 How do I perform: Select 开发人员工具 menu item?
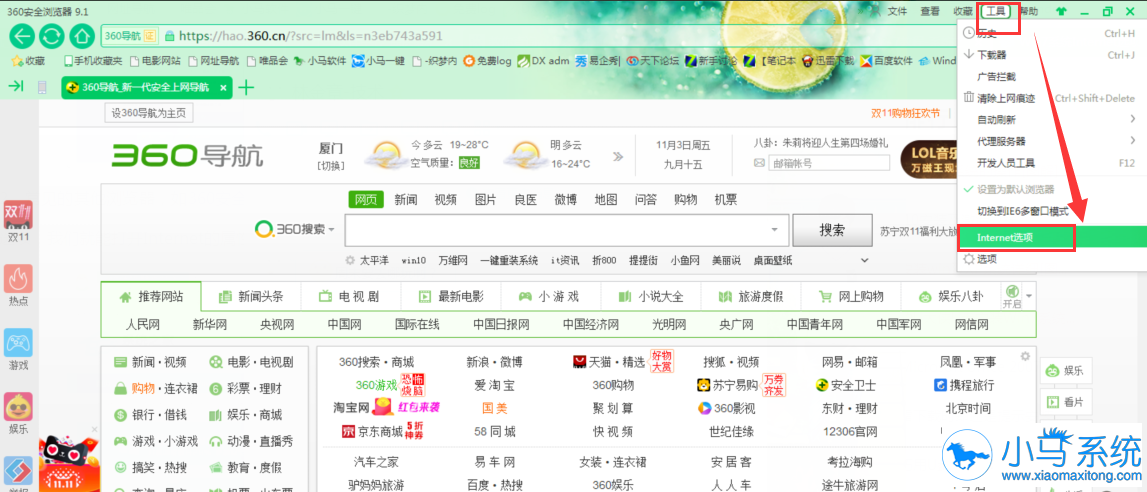pos(1052,162)
